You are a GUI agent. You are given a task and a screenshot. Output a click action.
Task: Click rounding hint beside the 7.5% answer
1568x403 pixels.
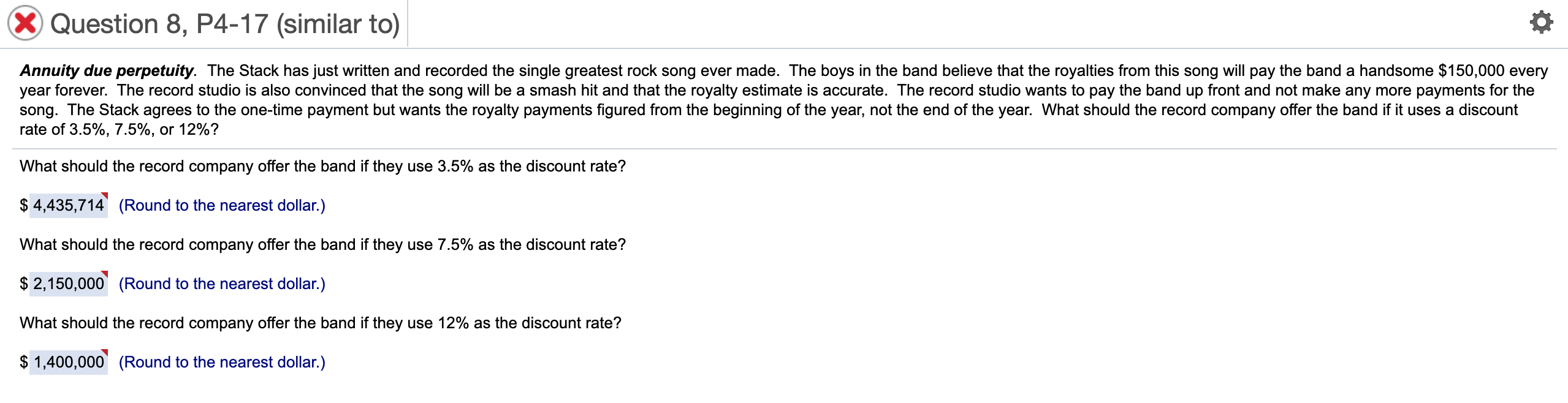222,284
